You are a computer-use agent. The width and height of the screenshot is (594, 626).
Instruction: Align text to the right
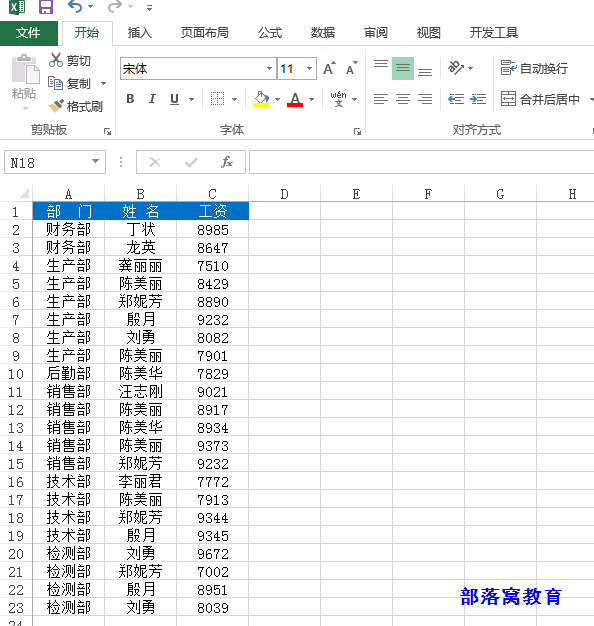click(425, 99)
